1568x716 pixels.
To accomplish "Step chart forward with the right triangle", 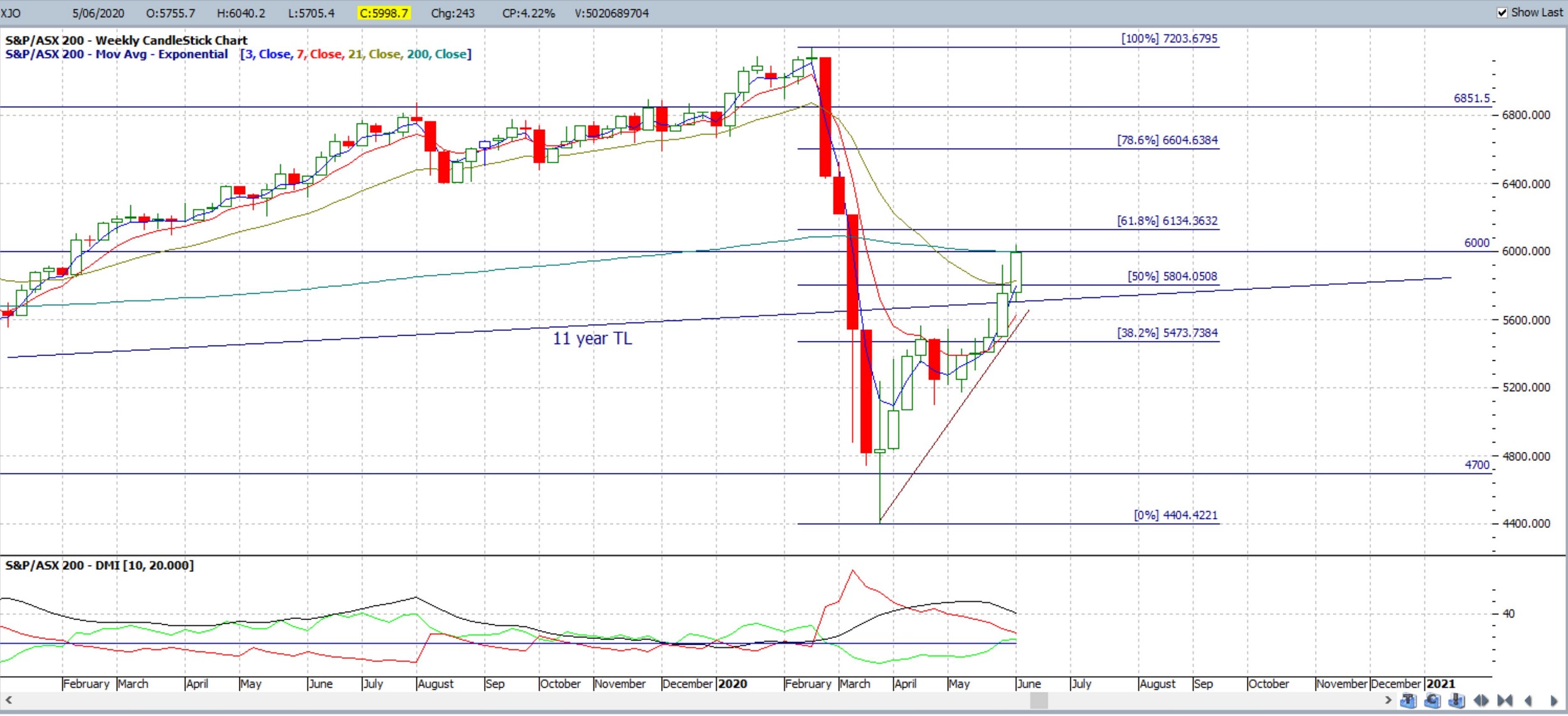I will point(1554,701).
